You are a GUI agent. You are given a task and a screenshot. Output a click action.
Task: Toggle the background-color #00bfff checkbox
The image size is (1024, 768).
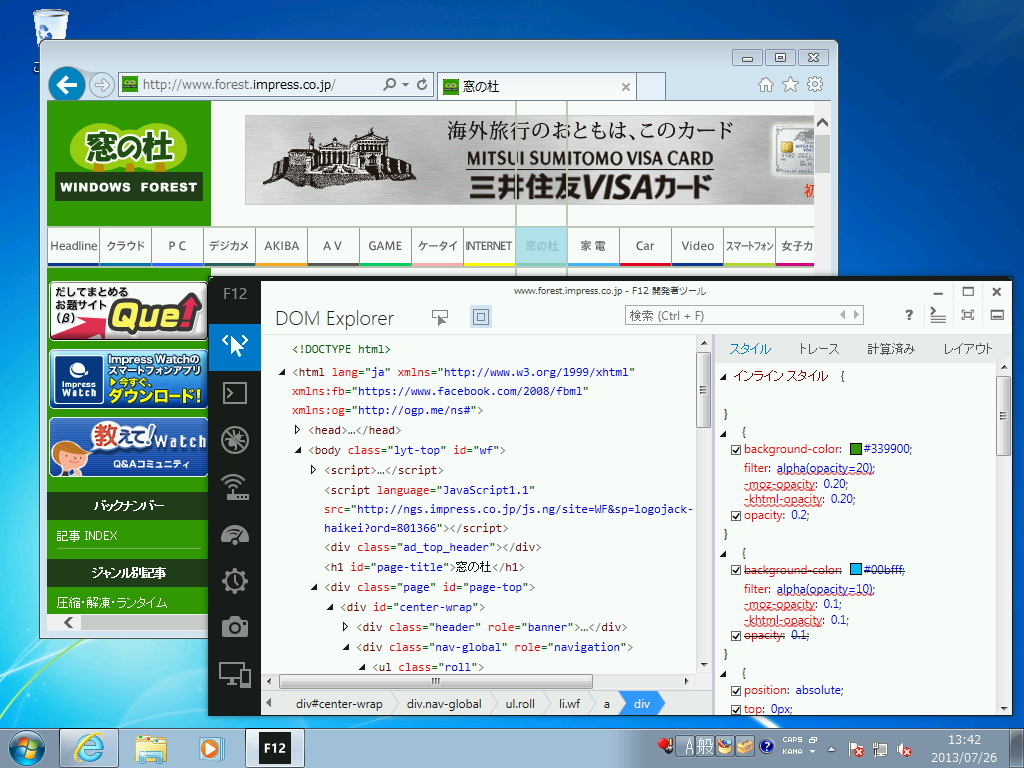[736, 570]
